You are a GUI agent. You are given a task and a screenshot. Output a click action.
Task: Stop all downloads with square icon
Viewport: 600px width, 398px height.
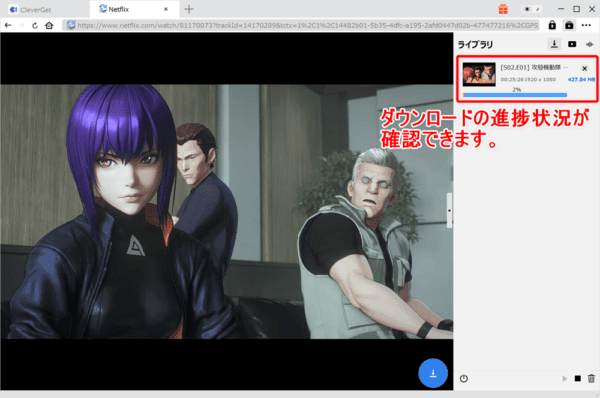pos(578,379)
